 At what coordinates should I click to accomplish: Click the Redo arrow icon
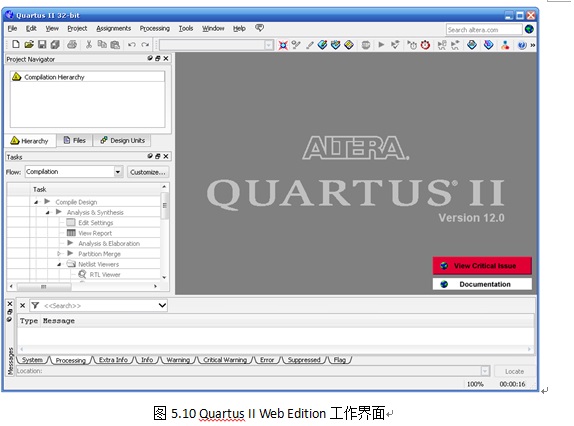[145, 45]
